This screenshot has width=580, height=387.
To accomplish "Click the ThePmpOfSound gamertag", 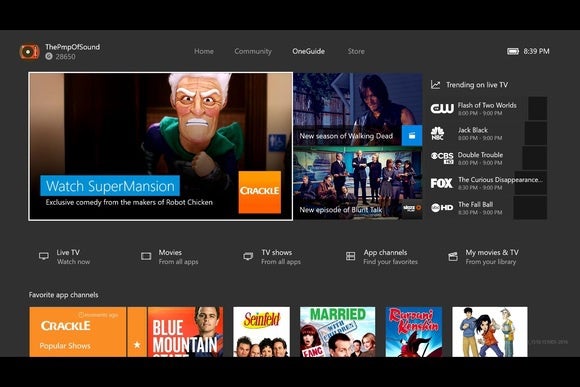I will point(72,47).
